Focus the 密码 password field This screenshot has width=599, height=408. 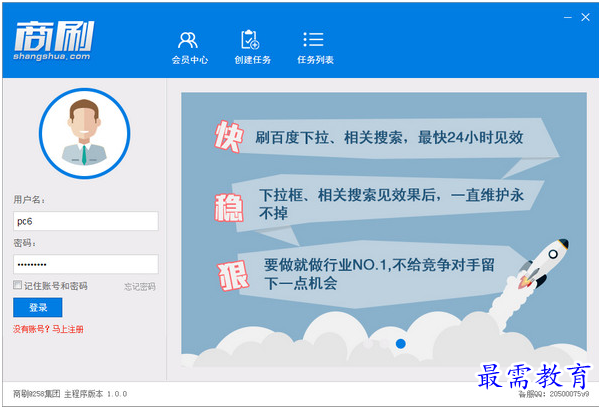coord(86,264)
